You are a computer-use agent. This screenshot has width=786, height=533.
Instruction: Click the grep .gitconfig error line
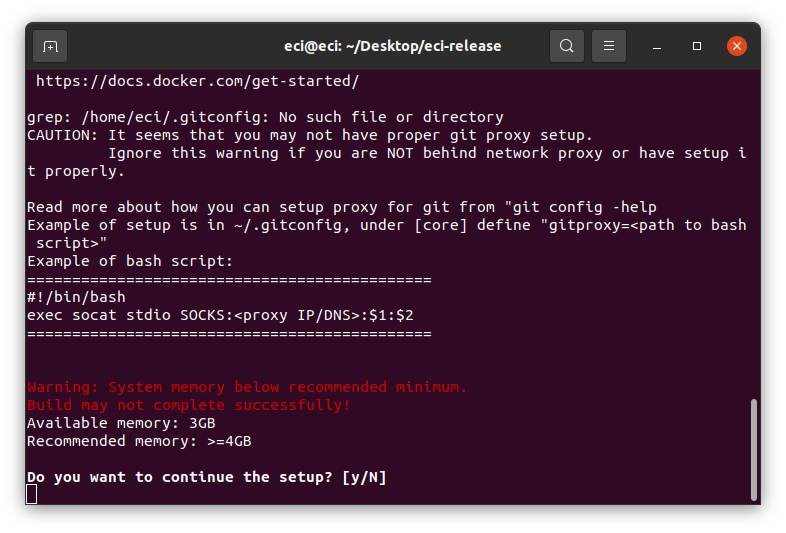click(x=265, y=117)
